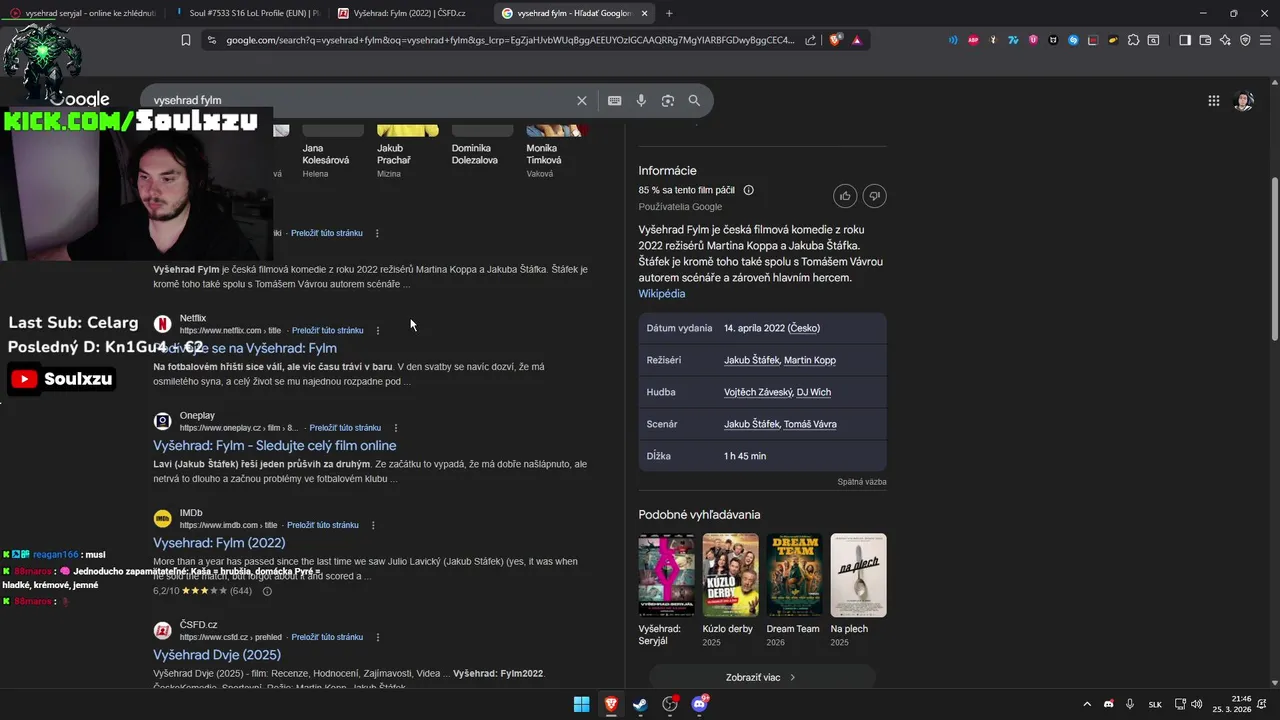Image resolution: width=1280 pixels, height=720 pixels.
Task: Clear the Google search box
Action: [582, 100]
